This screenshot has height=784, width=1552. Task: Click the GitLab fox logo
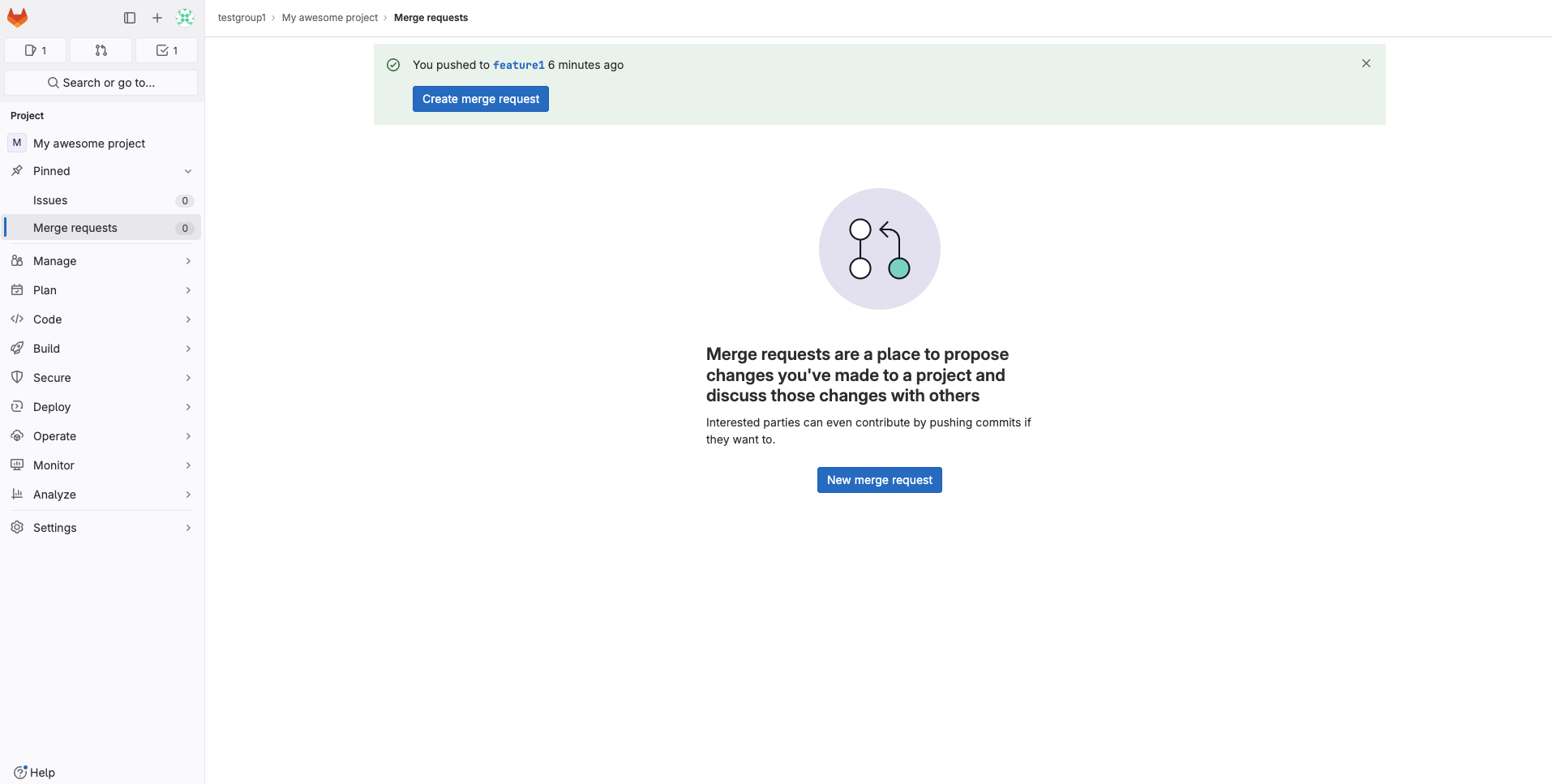click(17, 17)
